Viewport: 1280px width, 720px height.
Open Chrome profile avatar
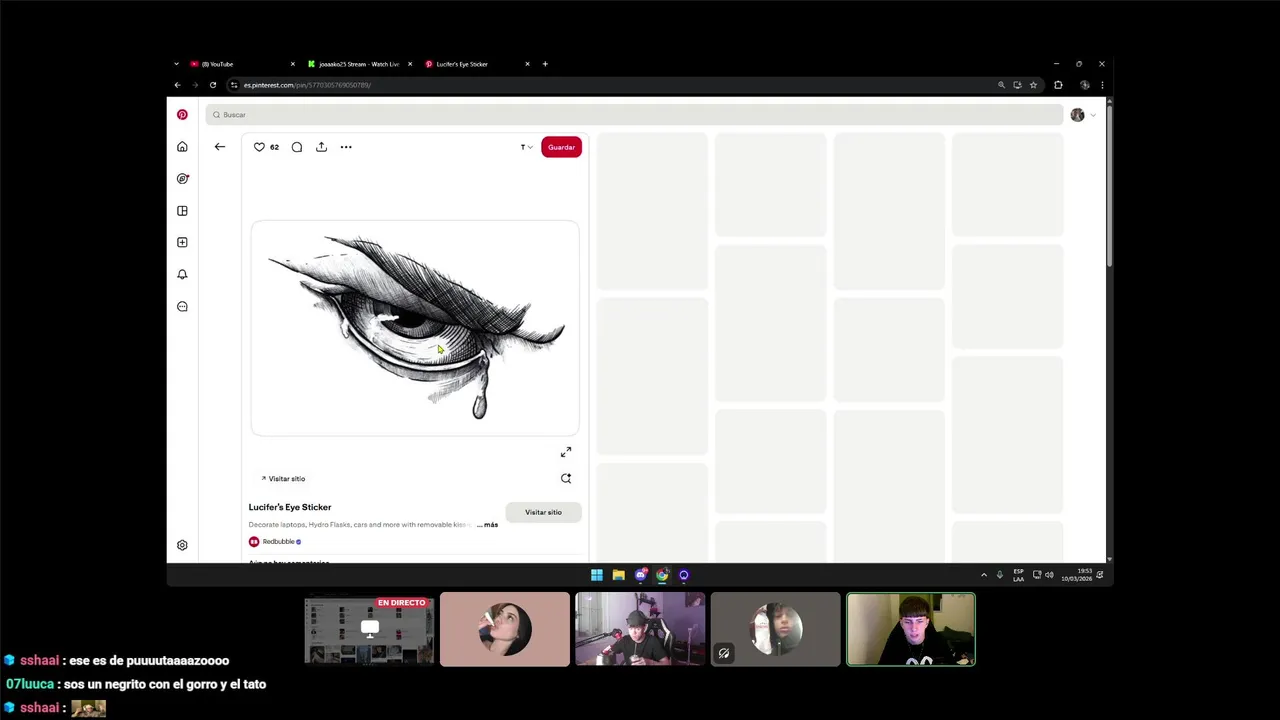coord(1085,85)
